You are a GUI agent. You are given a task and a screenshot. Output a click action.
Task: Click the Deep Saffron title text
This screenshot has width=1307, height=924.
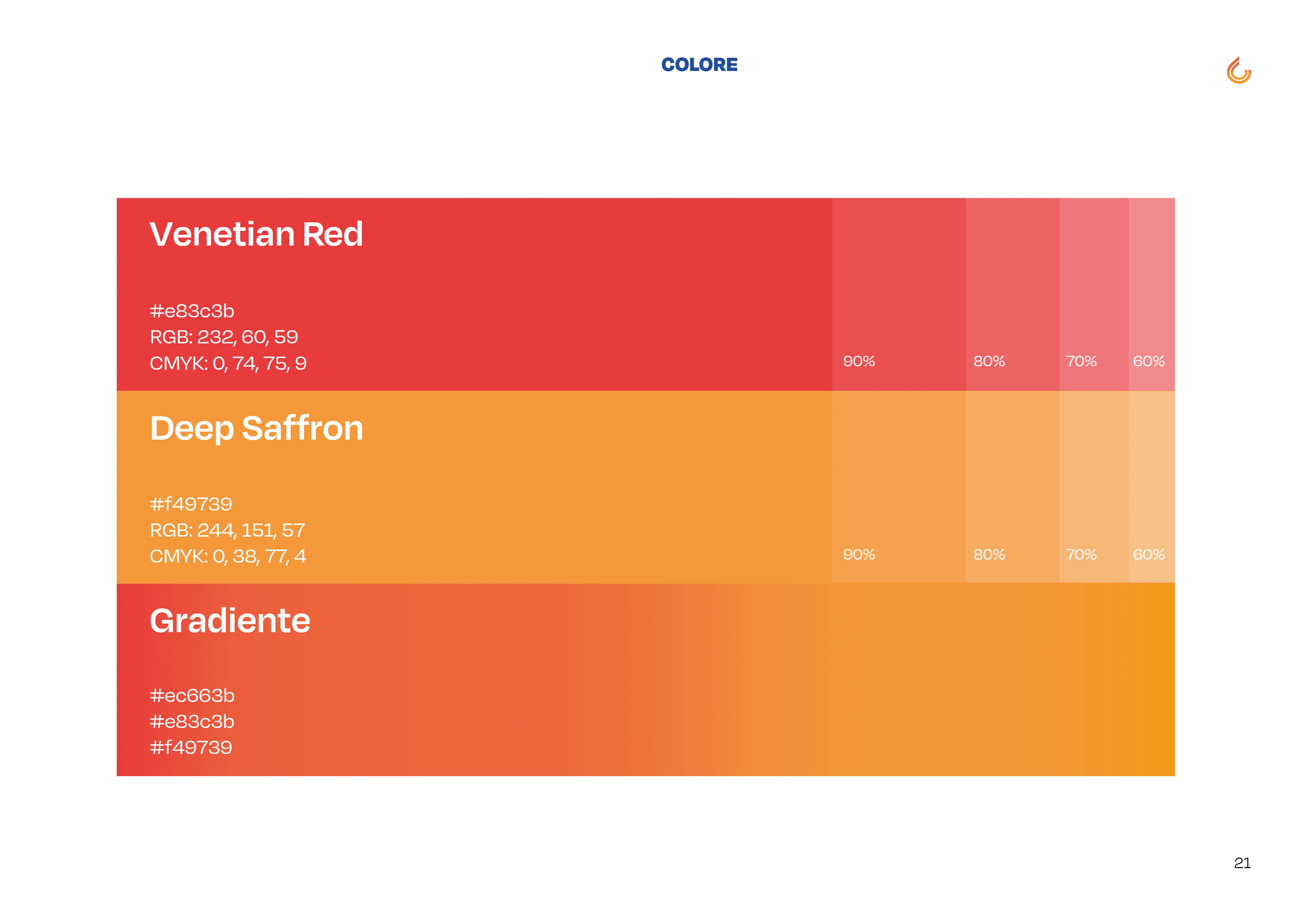(256, 428)
